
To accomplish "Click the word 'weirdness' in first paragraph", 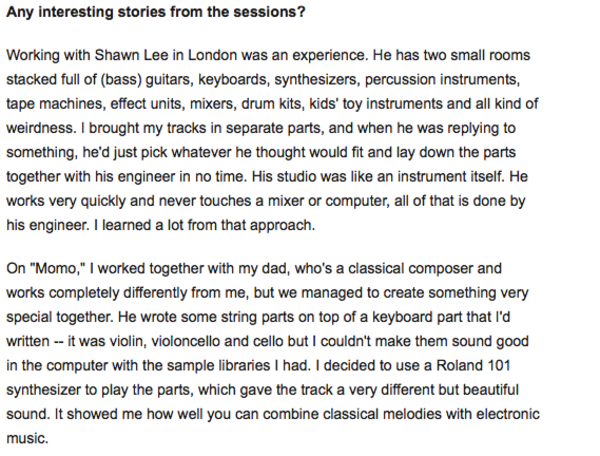I will click(41, 128).
